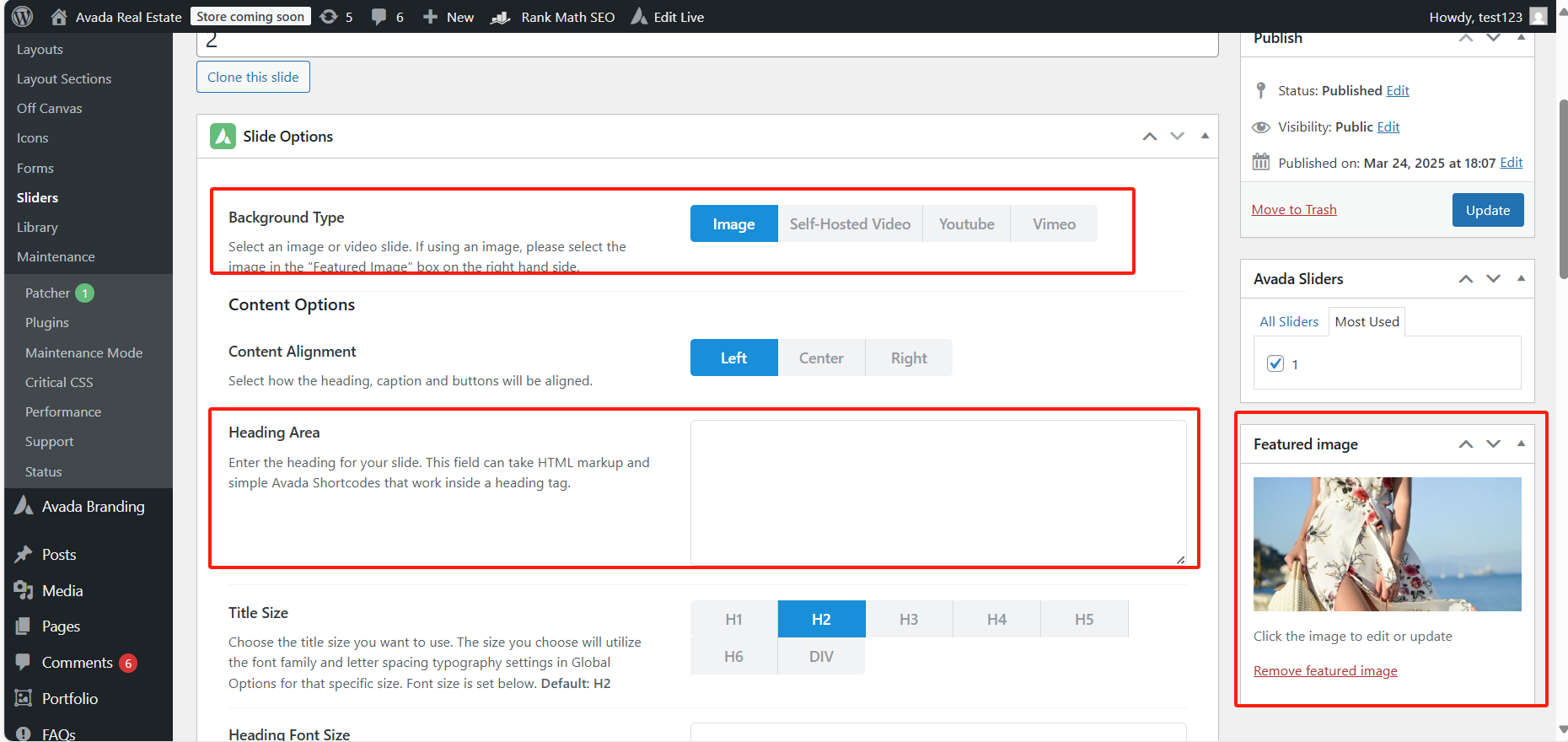Open the updates icon showing 5
1568x742 pixels.
[x=329, y=17]
